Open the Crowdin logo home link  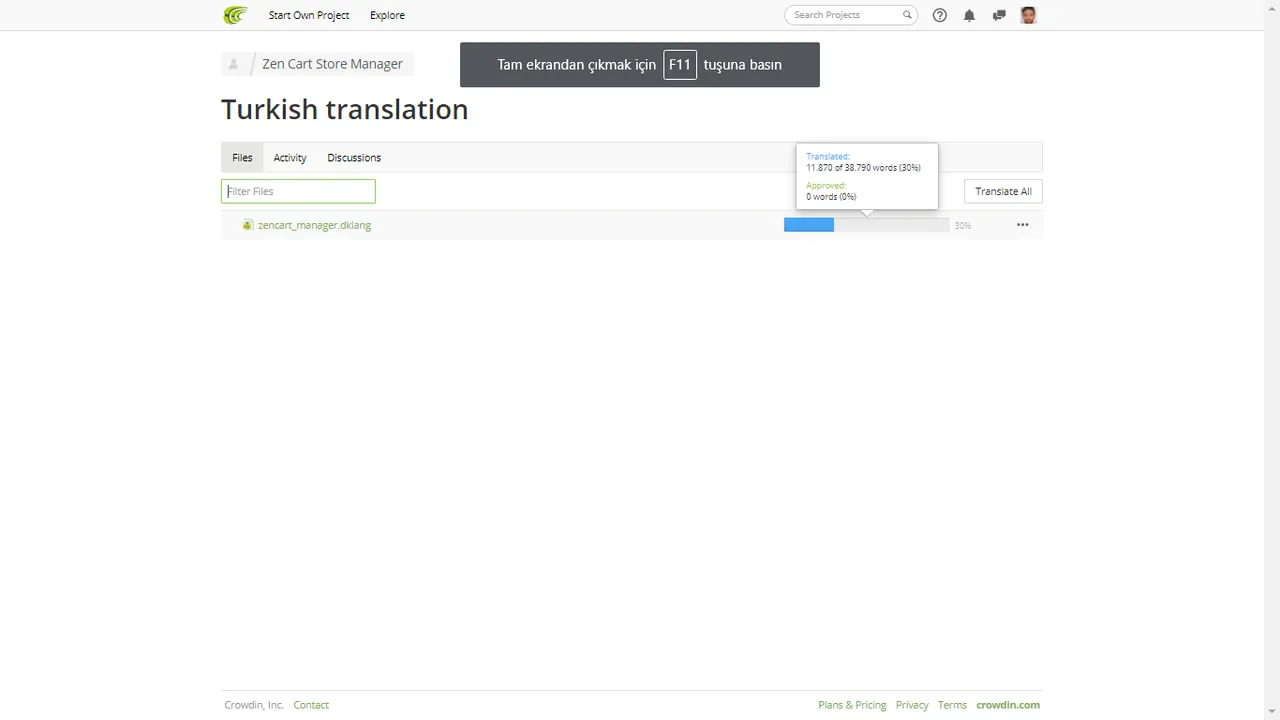[x=235, y=15]
